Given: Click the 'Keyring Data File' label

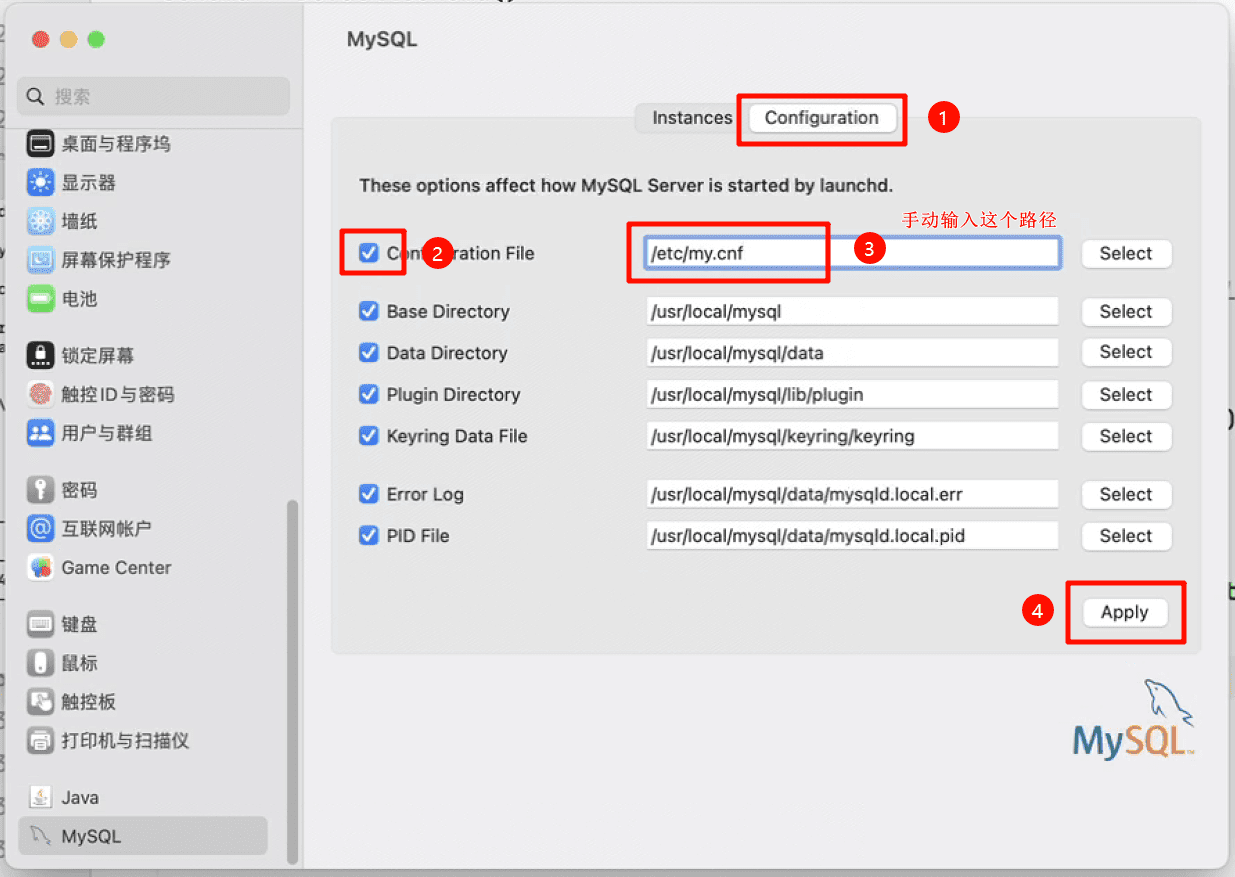Looking at the screenshot, I should coord(457,436).
